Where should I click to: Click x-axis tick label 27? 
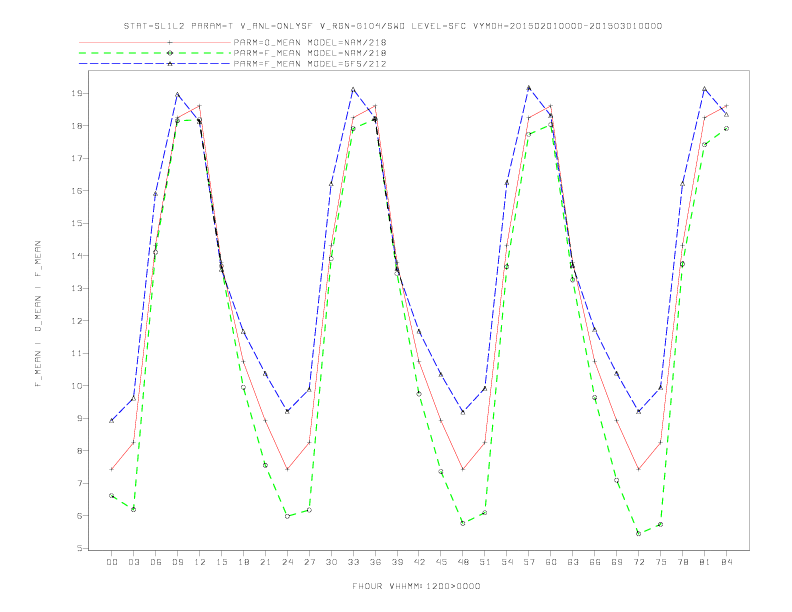click(309, 562)
